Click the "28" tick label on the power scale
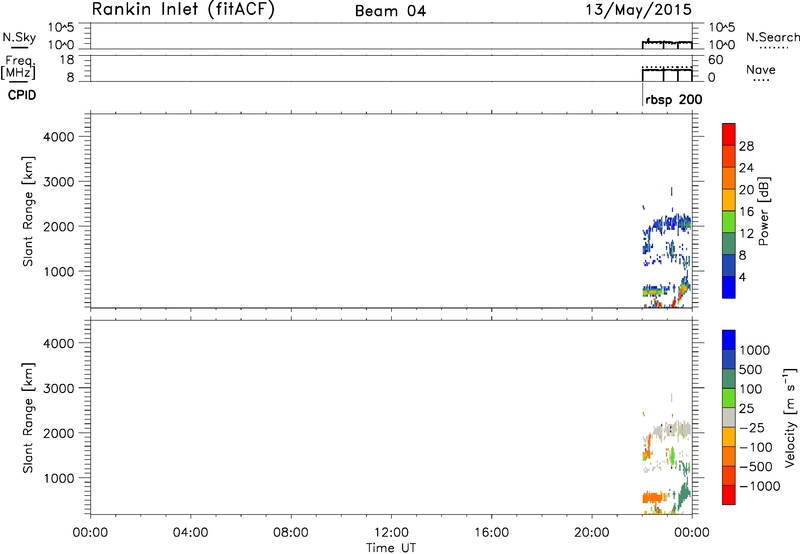Viewport: 800px width, 554px height. click(x=746, y=146)
